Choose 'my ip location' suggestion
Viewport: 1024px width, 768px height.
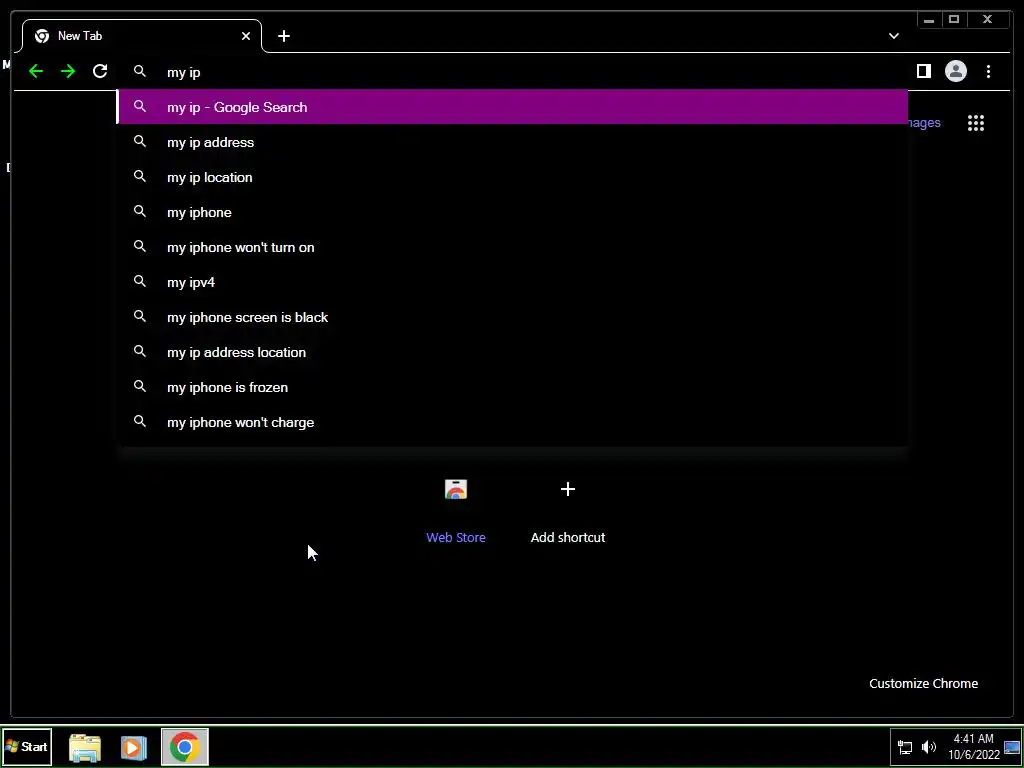(513, 177)
